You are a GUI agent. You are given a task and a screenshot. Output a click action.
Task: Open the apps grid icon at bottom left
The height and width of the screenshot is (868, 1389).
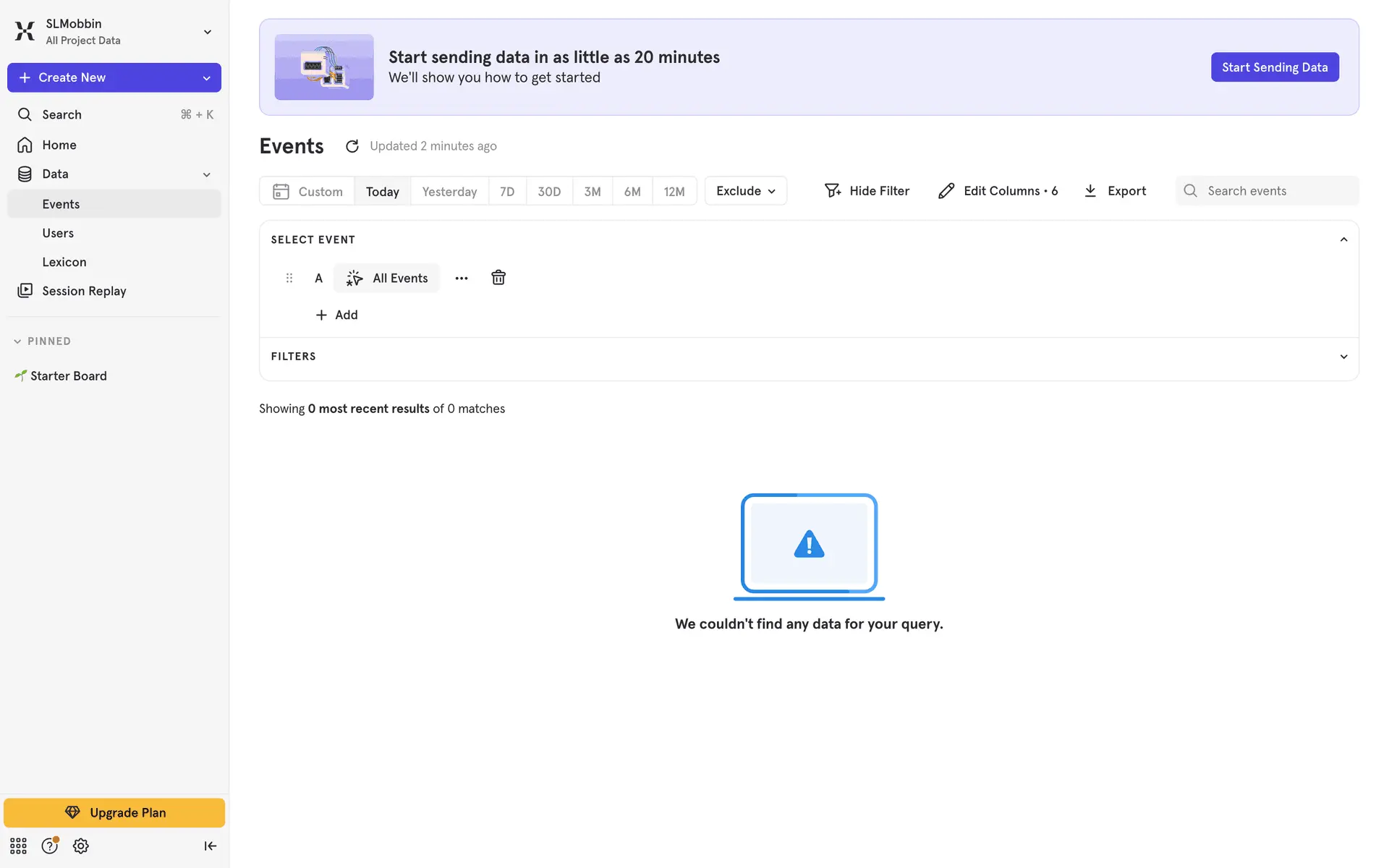tap(18, 846)
